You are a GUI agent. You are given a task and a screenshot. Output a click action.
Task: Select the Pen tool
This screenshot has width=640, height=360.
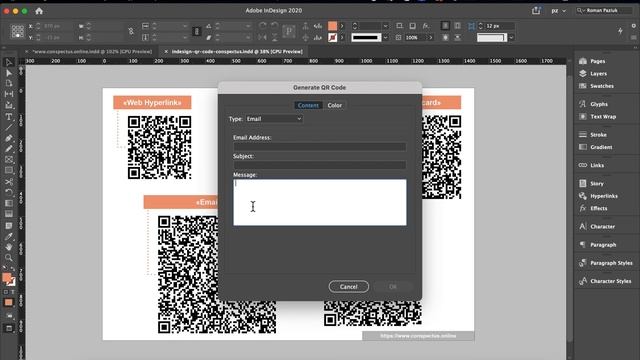[x=9, y=138]
